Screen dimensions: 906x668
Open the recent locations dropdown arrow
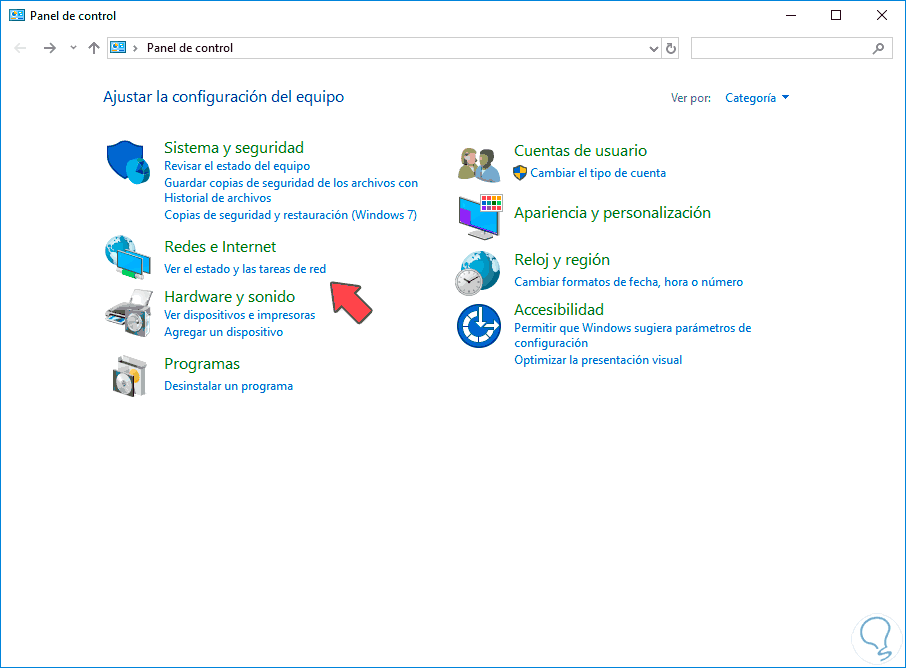(73, 48)
